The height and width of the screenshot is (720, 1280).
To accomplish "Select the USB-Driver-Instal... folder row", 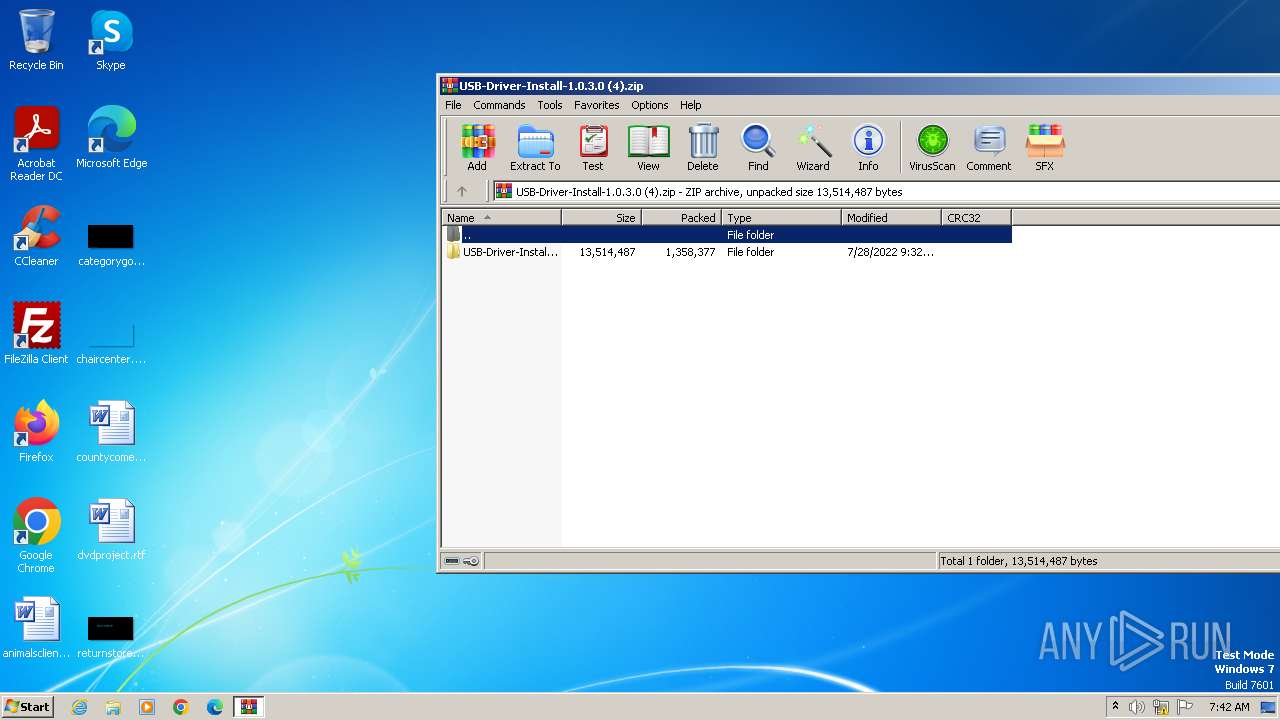I will coord(727,252).
